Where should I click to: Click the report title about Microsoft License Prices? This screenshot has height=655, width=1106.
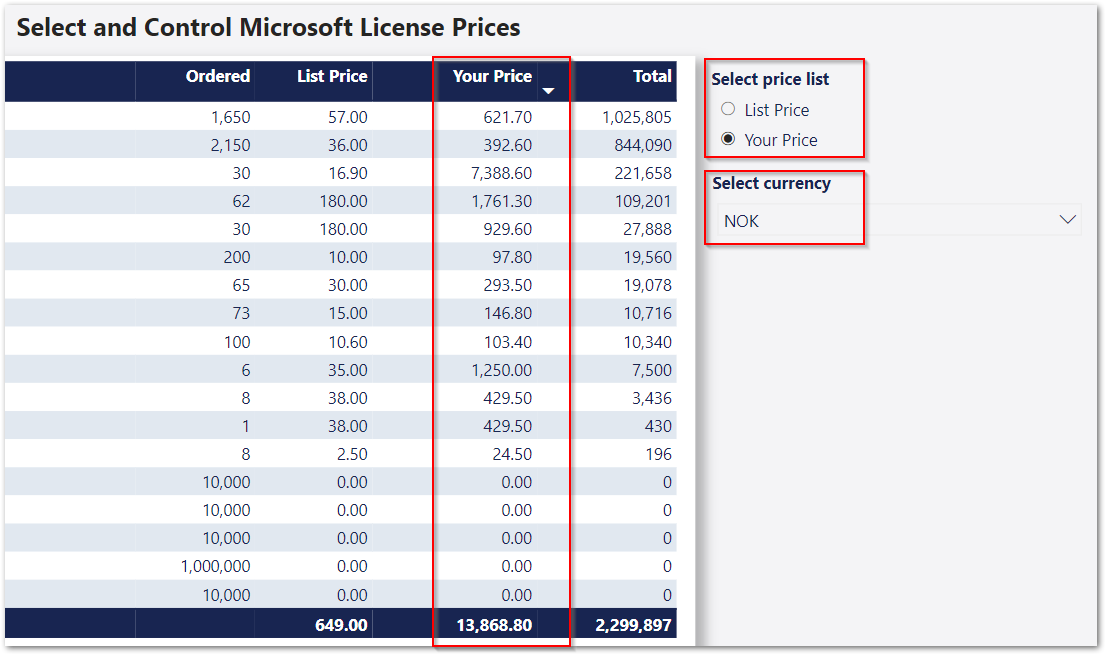click(268, 27)
